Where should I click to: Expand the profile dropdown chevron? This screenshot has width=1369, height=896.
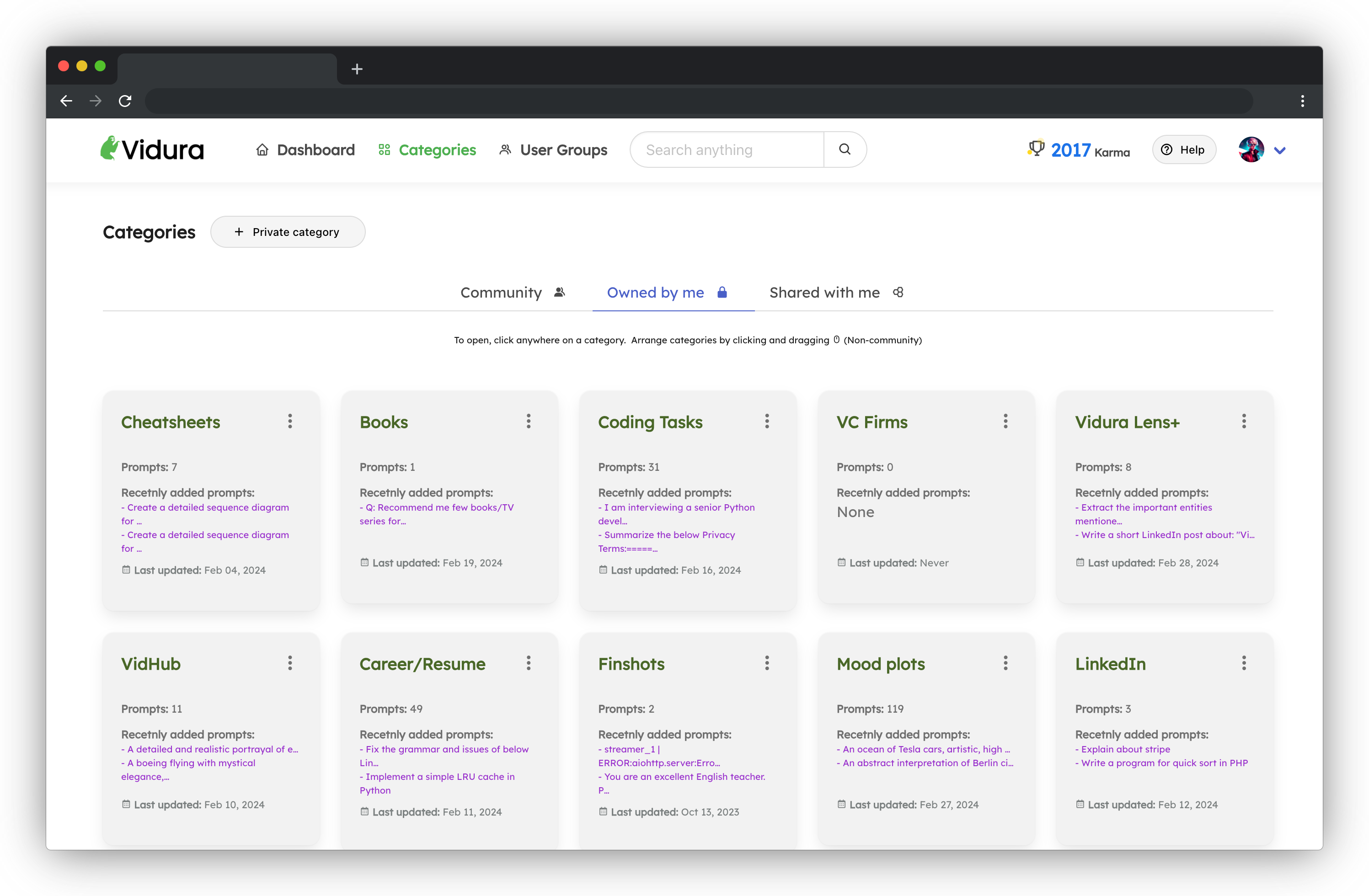(x=1280, y=151)
